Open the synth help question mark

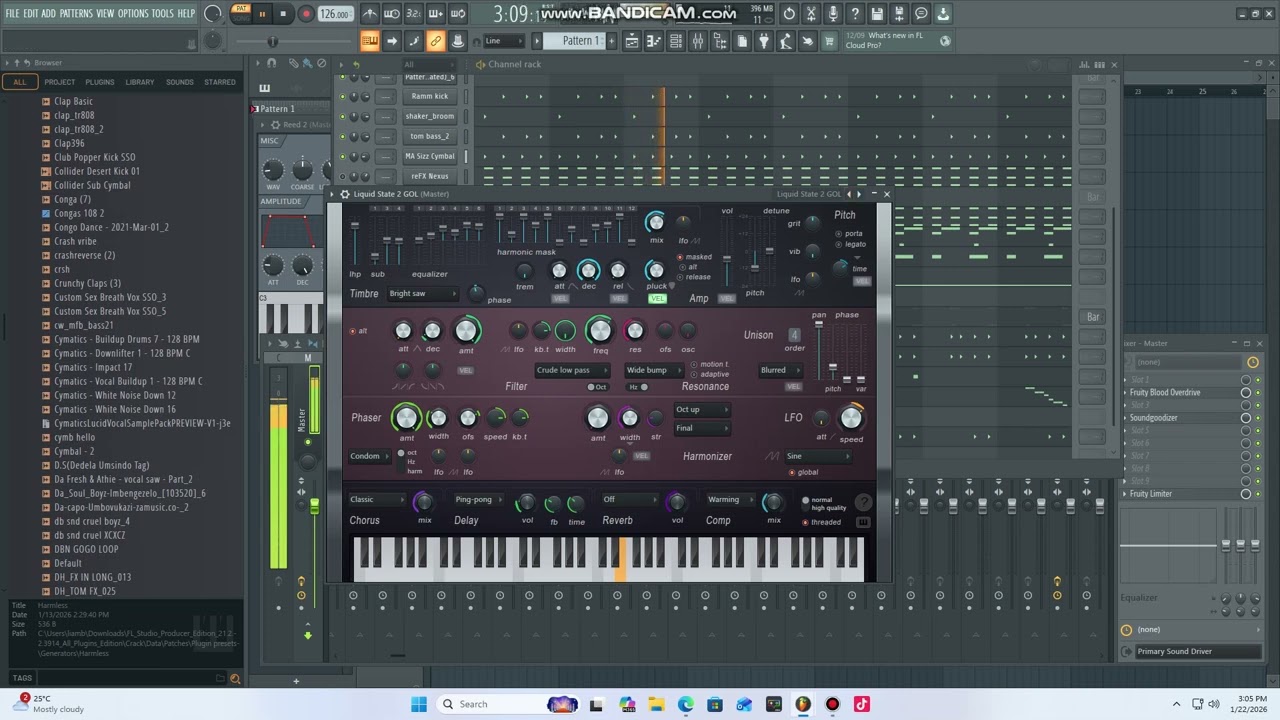(x=864, y=503)
